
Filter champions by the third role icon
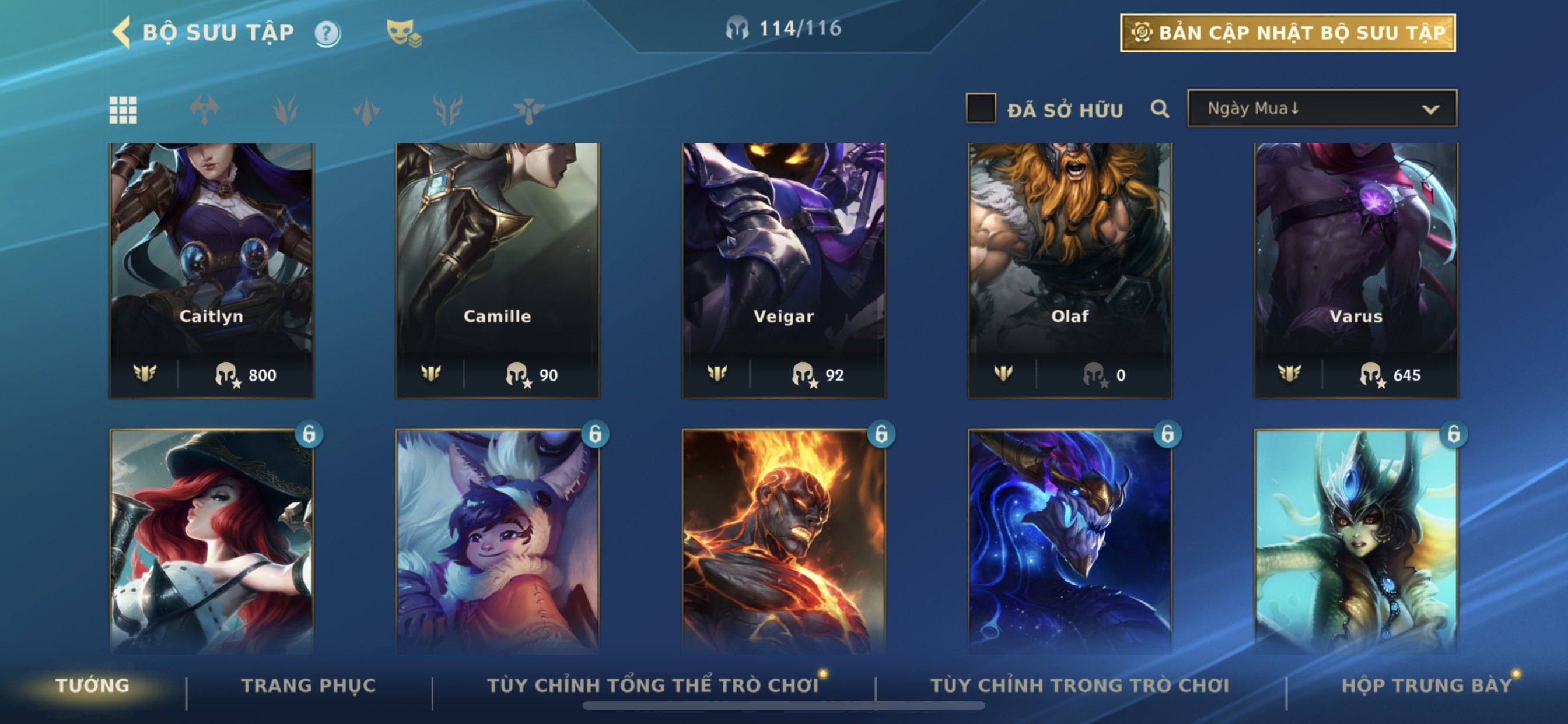[366, 110]
